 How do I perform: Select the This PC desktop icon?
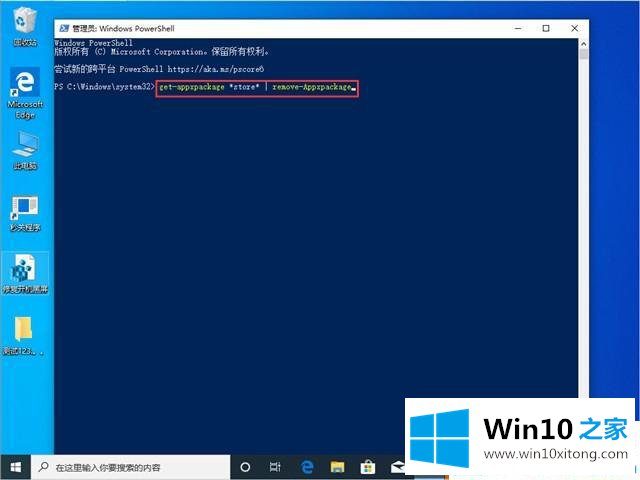point(25,150)
